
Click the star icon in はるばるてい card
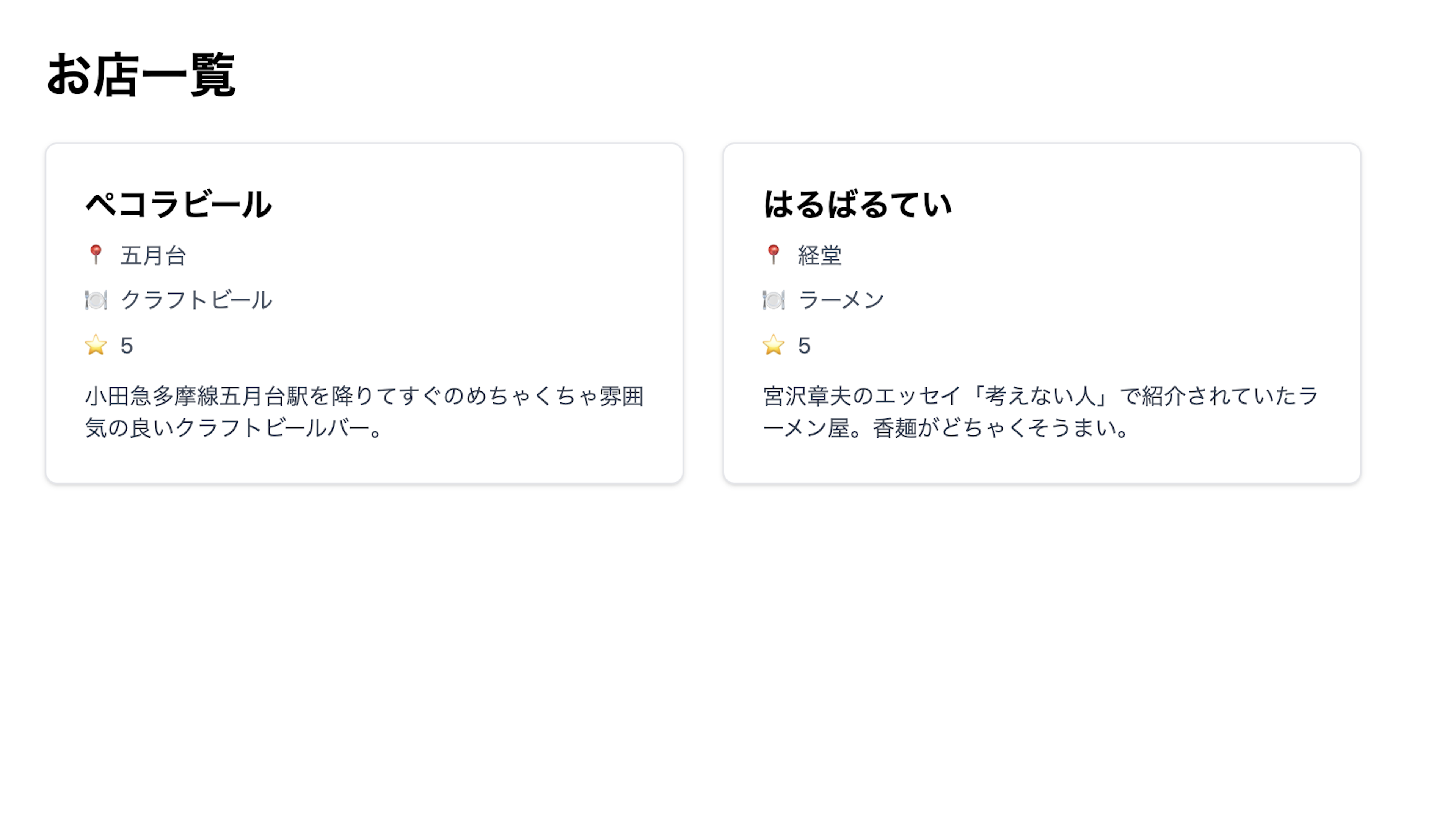click(773, 345)
